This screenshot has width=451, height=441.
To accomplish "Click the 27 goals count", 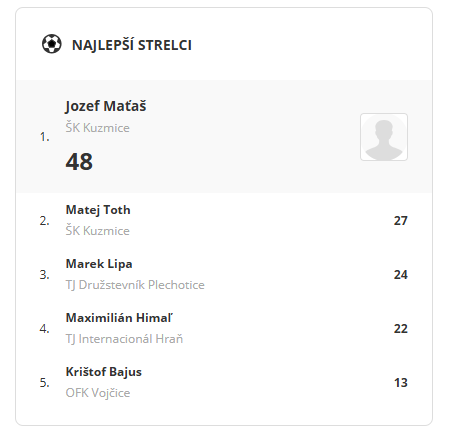I will point(401,221).
